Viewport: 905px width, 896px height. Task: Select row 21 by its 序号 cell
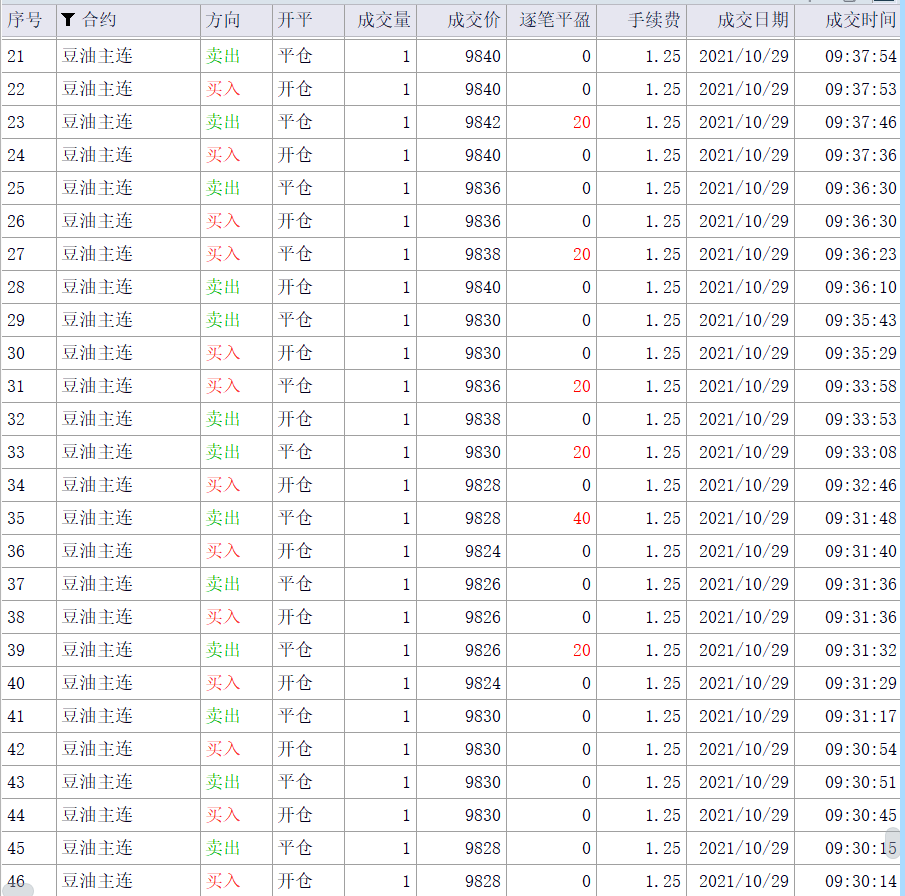(x=17, y=56)
